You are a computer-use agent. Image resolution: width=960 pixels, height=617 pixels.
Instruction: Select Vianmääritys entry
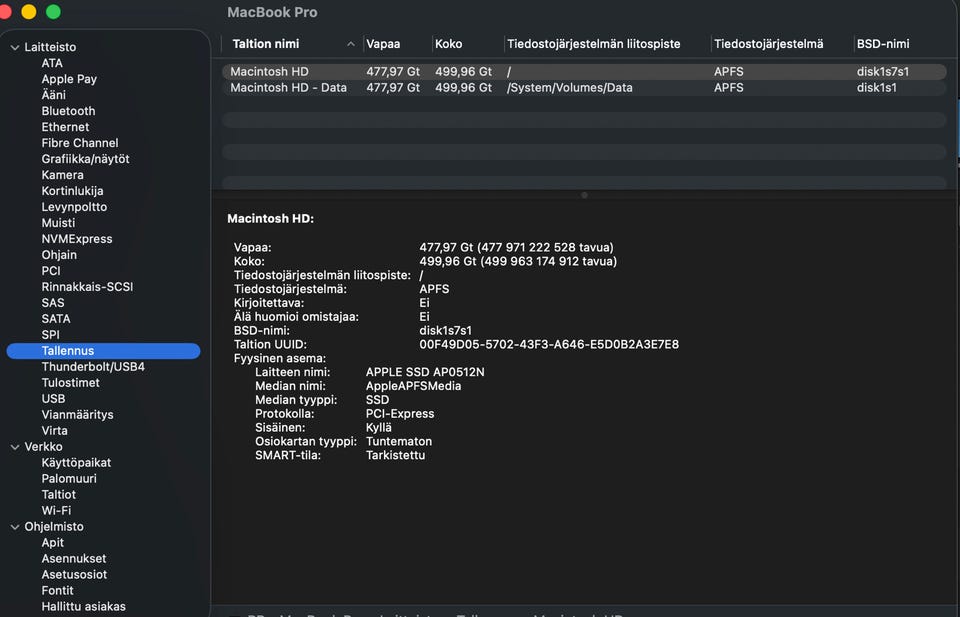pos(77,414)
